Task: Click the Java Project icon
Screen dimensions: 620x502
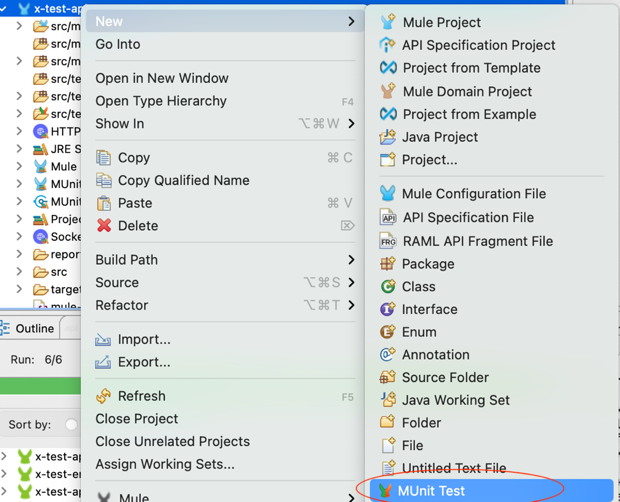Action: tap(388, 137)
